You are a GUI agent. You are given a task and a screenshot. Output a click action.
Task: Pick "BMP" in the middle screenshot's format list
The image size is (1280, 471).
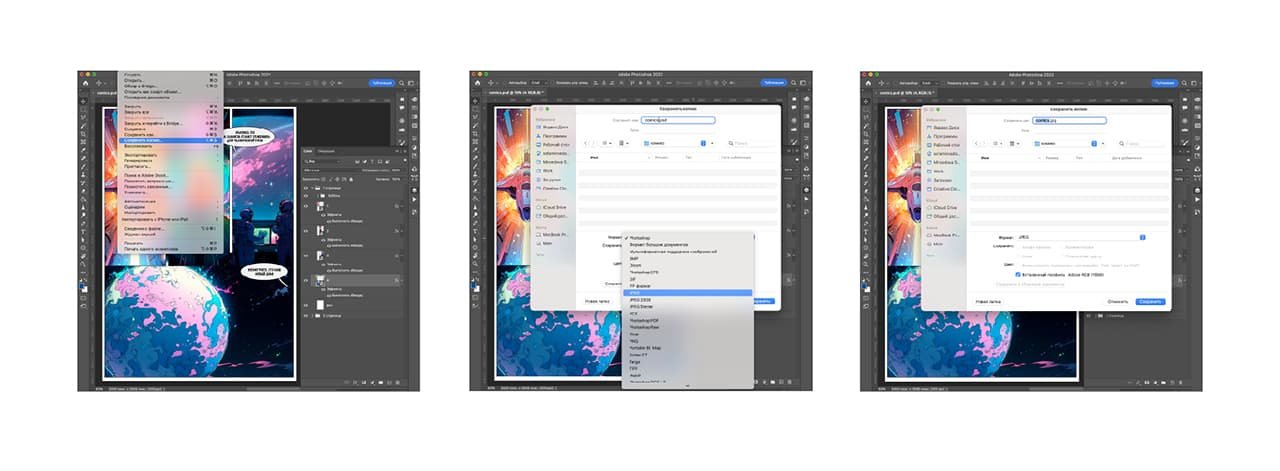click(x=688, y=258)
